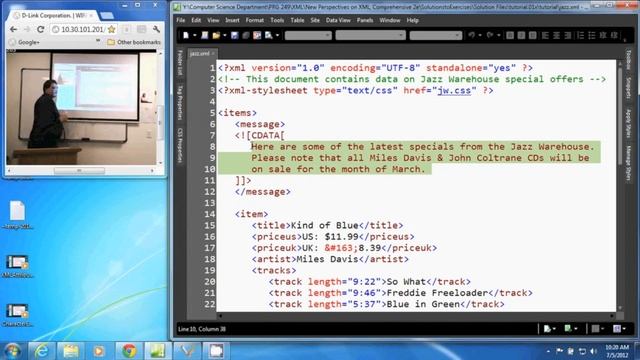This screenshot has height=360, width=640.
Task: Open Chrome's wrench settings menu
Action: (156, 29)
